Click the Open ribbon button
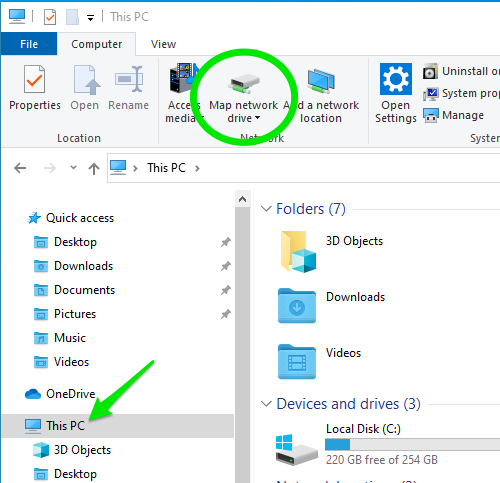The height and width of the screenshot is (483, 500). [85, 88]
